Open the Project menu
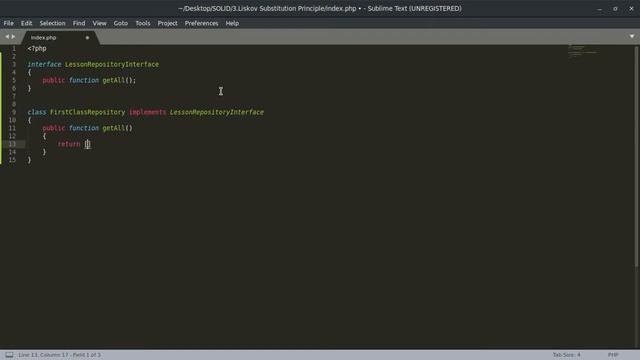 167,23
